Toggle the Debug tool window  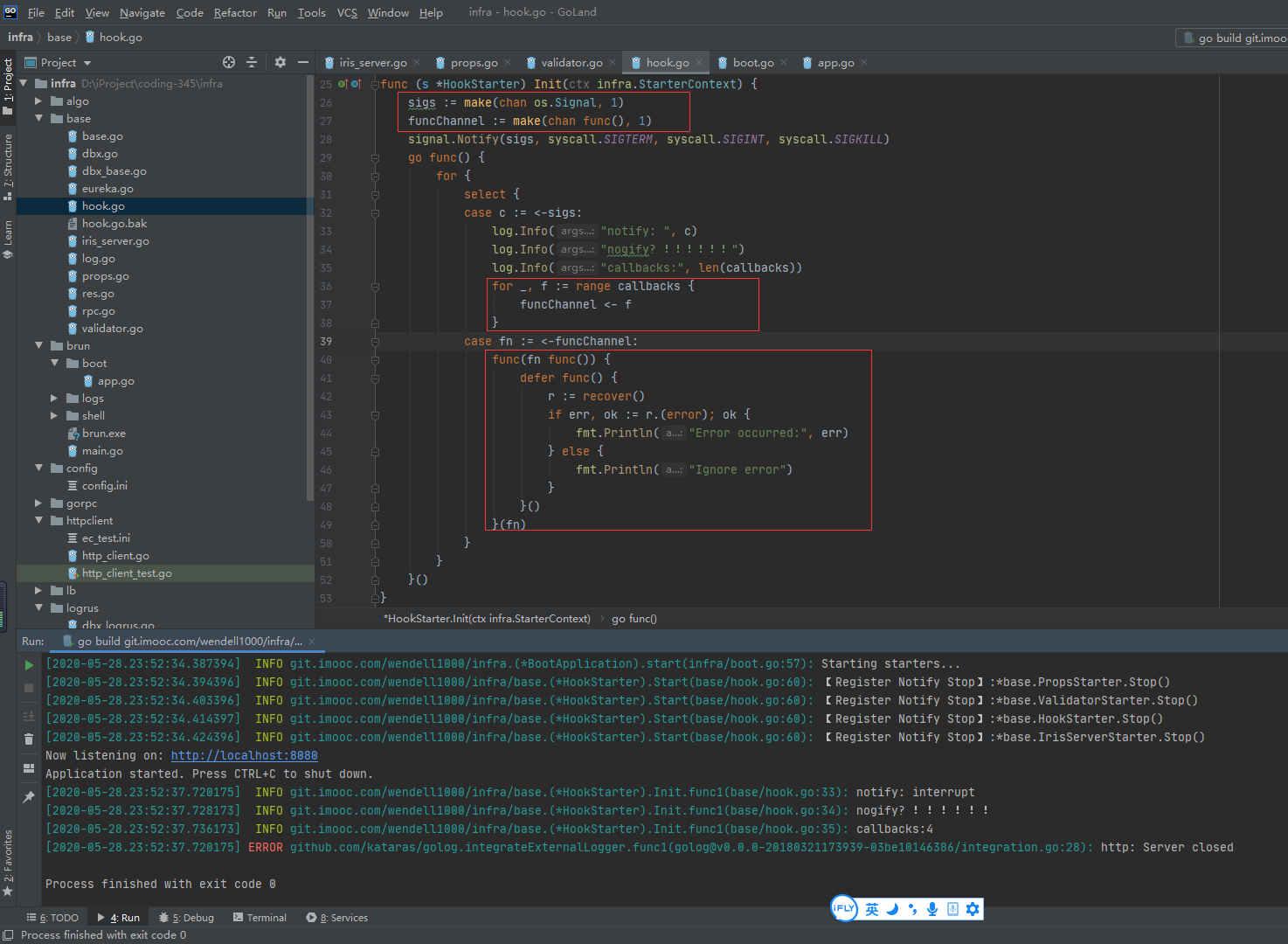tap(186, 918)
